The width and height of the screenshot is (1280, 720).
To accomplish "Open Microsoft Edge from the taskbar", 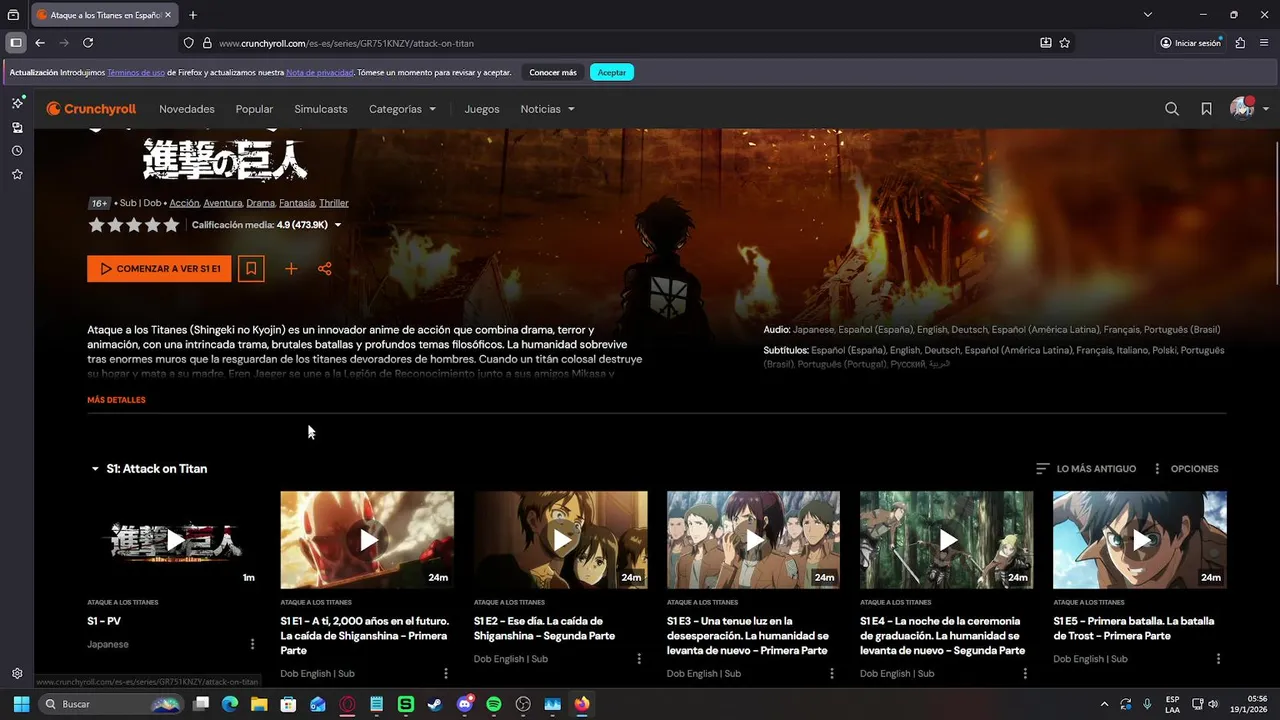I will click(x=230, y=704).
